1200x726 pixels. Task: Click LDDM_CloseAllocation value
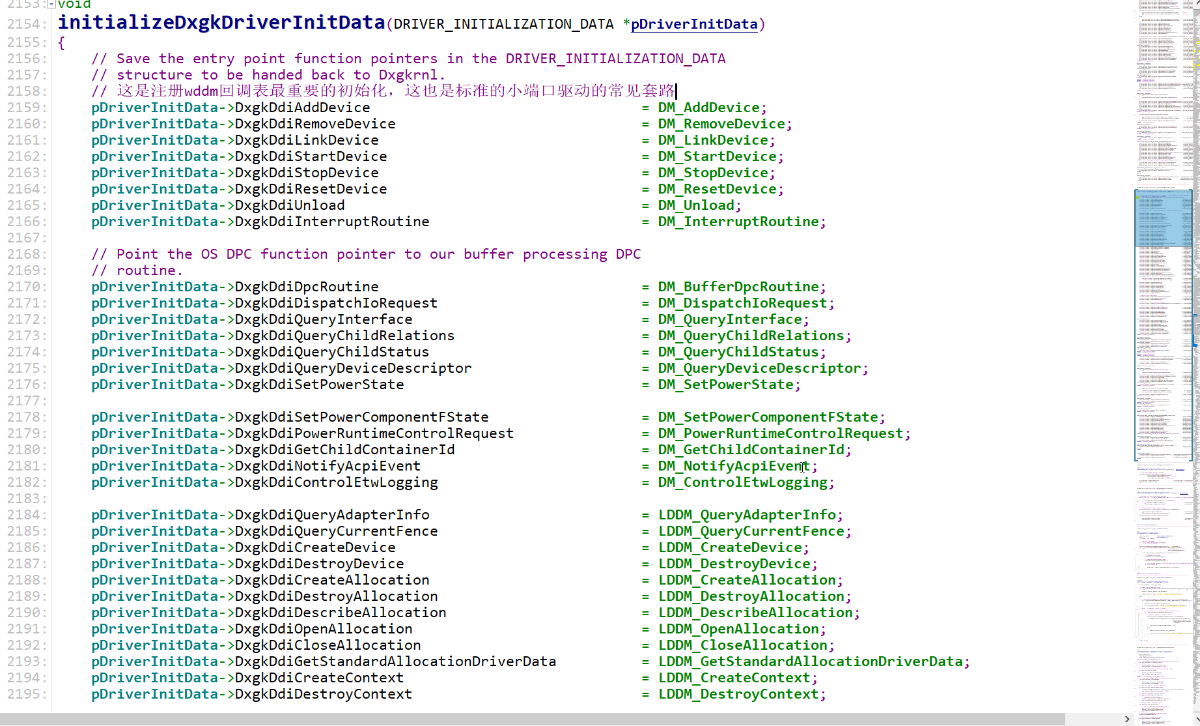(743, 645)
